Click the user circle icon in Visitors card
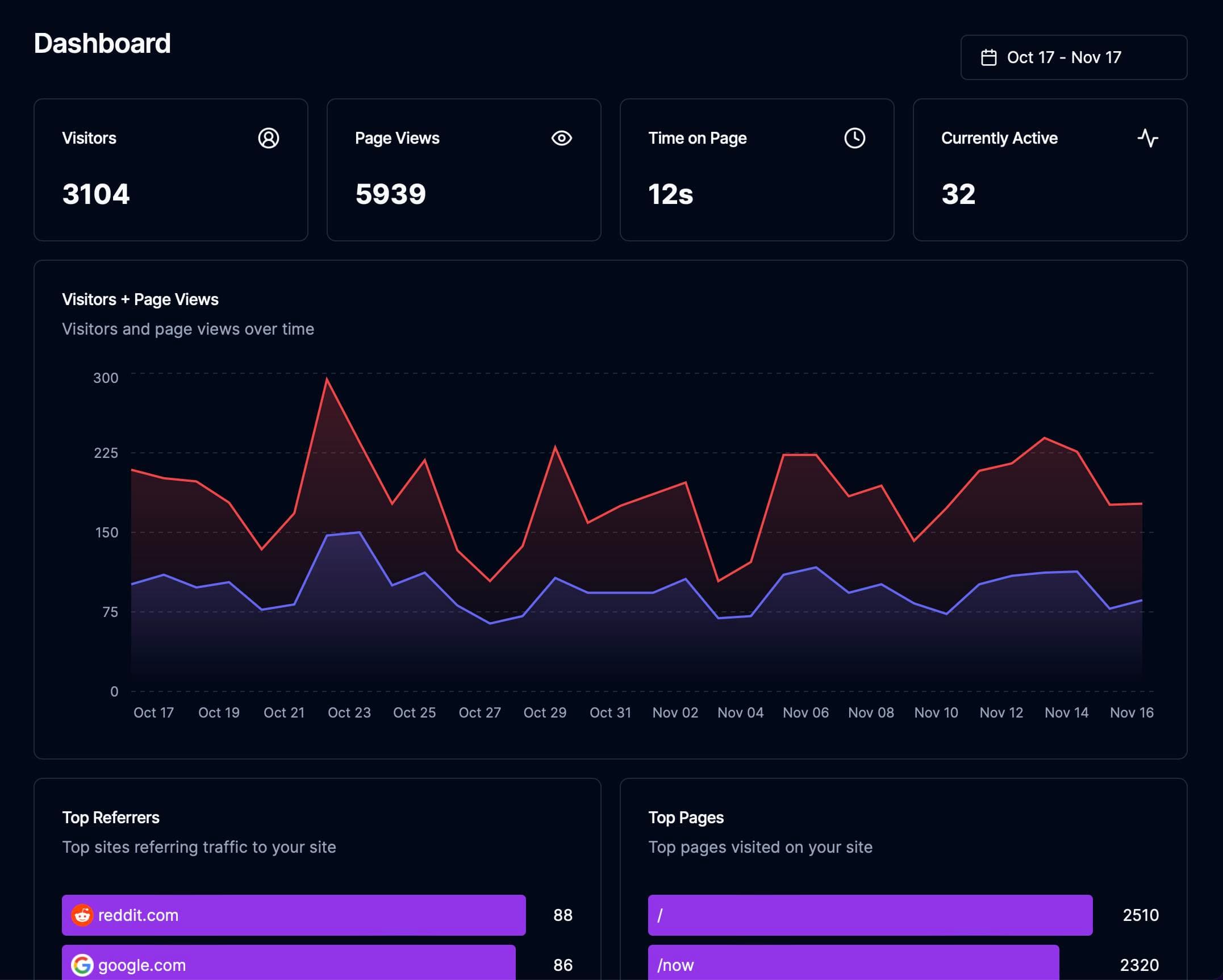1223x980 pixels. [x=268, y=138]
